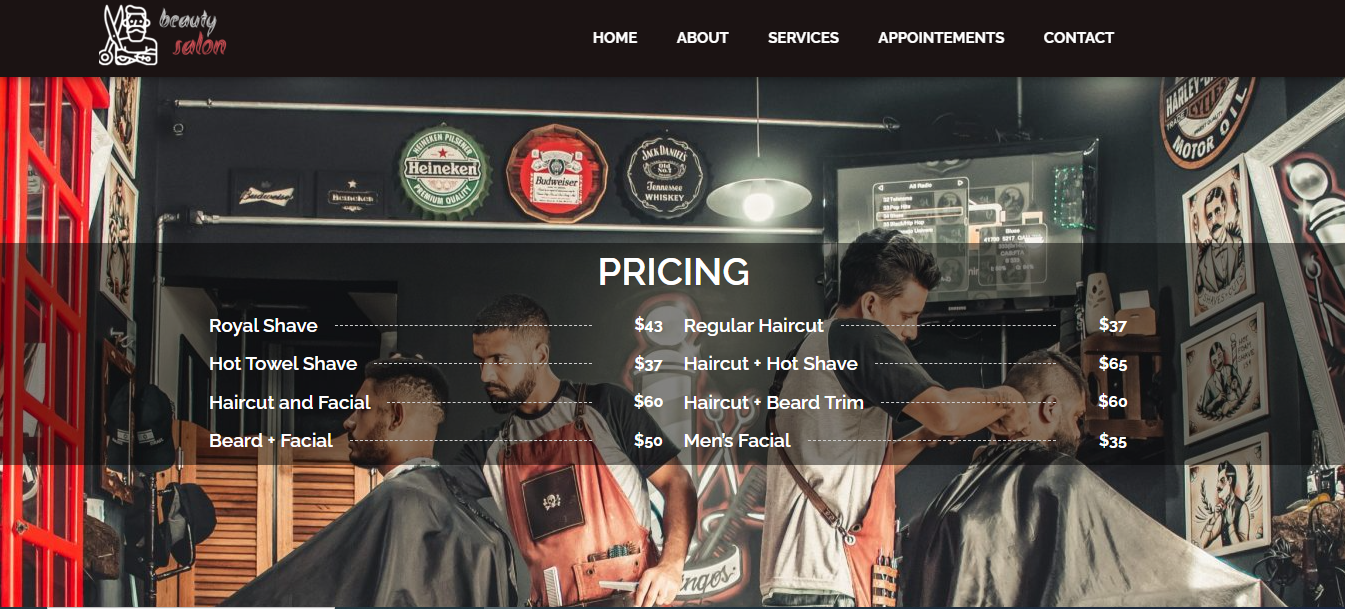
Task: Click the beauty salon logo text
Action: (x=193, y=34)
